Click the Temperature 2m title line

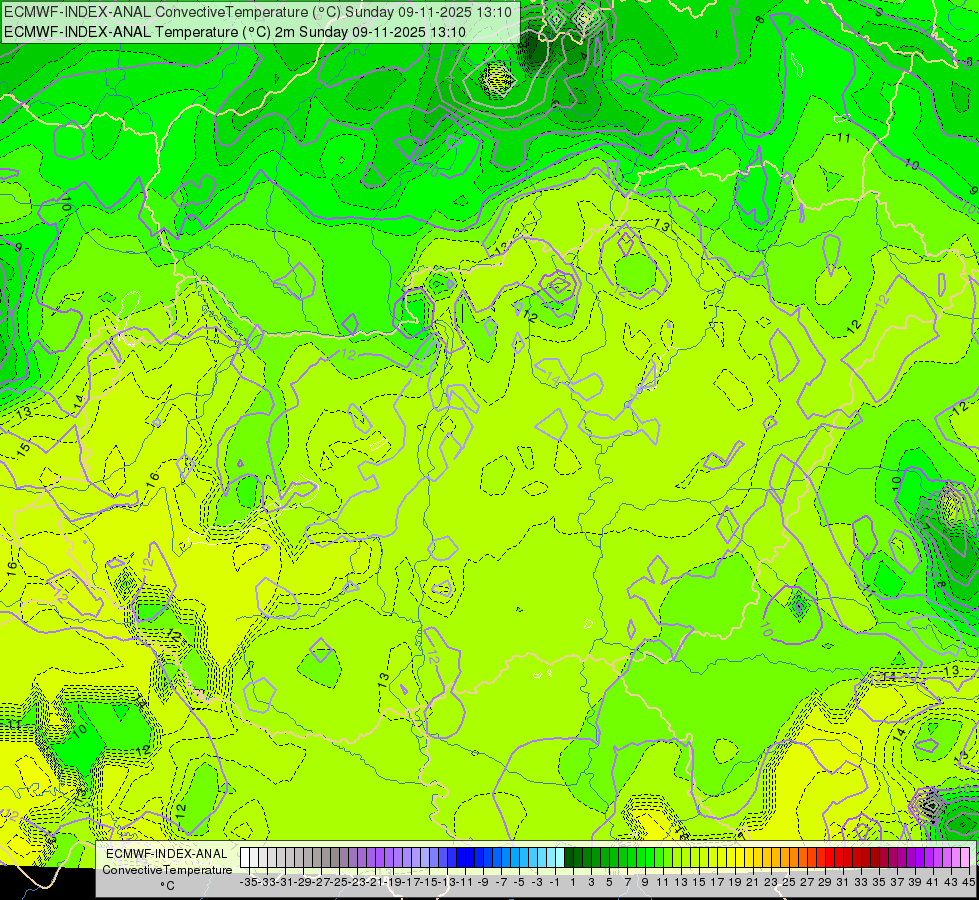(235, 32)
